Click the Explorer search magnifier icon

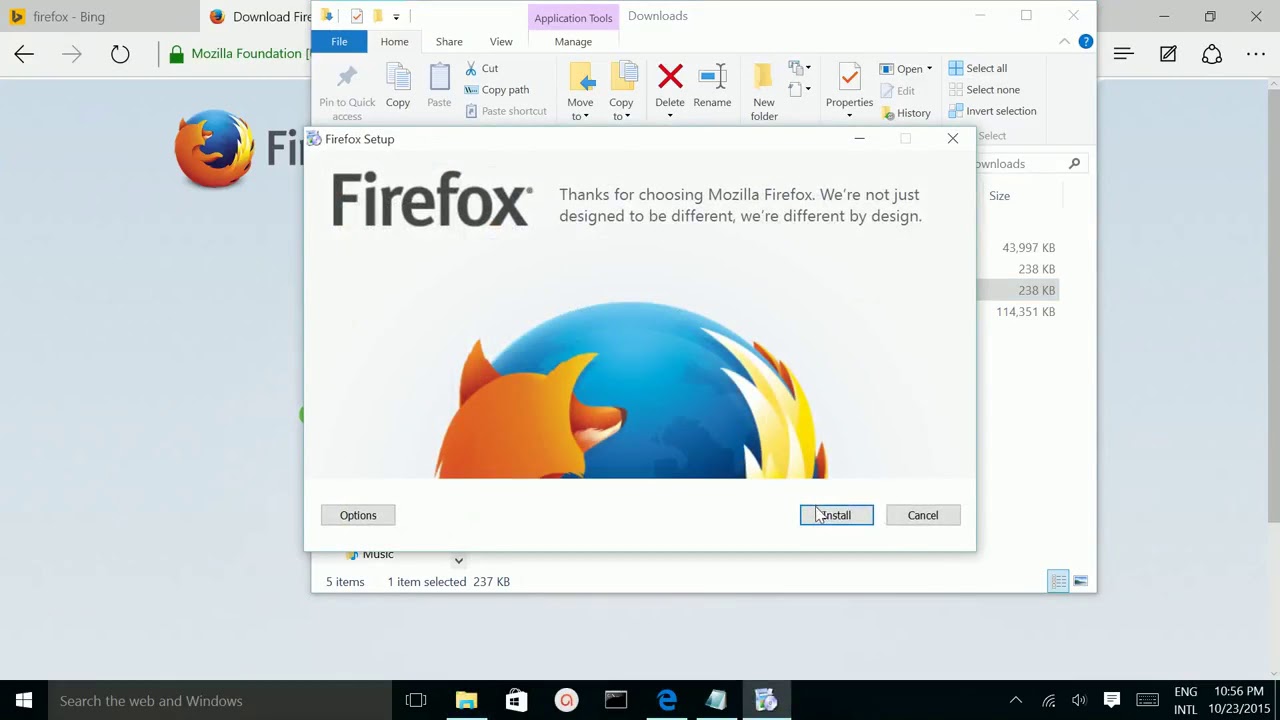point(1074,163)
